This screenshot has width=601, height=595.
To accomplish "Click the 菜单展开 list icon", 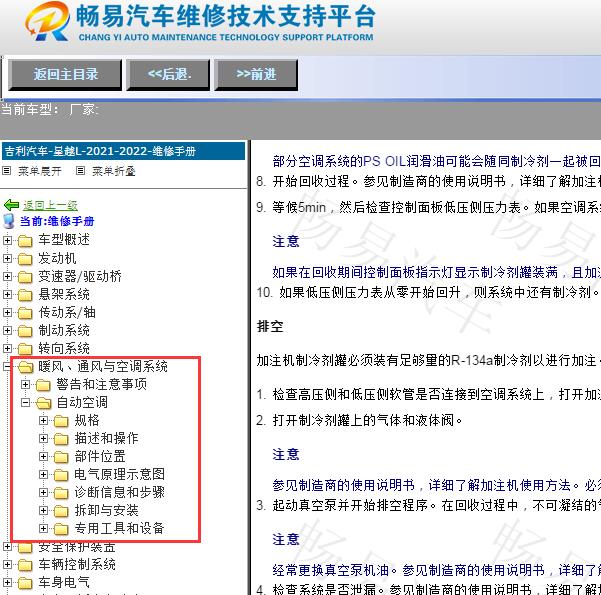I will point(7,171).
